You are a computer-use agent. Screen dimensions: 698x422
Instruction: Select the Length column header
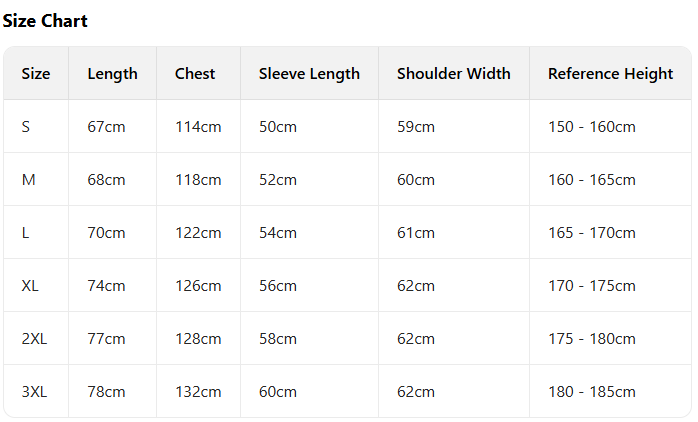tap(112, 74)
